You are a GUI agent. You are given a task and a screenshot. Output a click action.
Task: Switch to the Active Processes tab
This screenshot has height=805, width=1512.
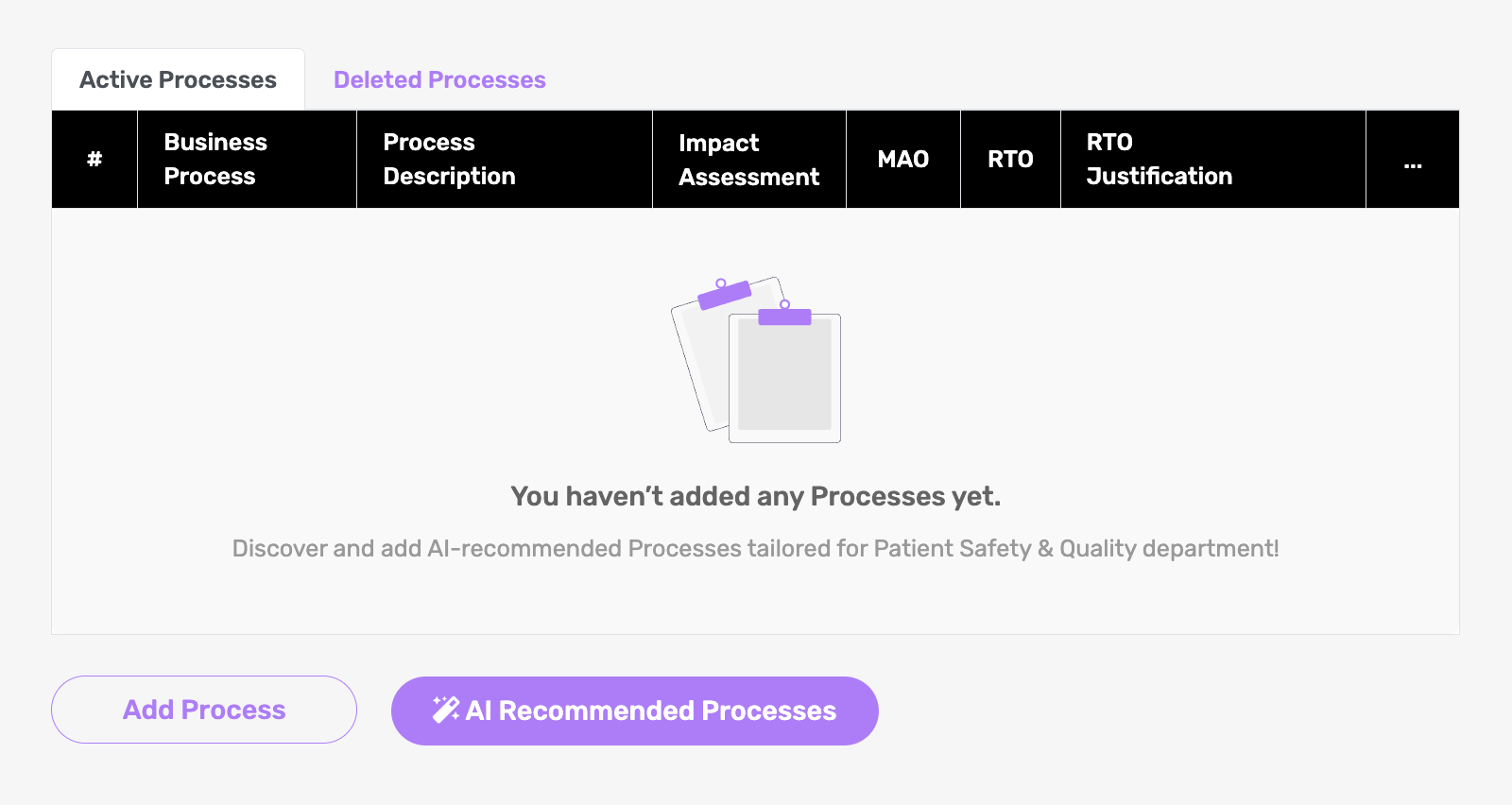pyautogui.click(x=178, y=79)
